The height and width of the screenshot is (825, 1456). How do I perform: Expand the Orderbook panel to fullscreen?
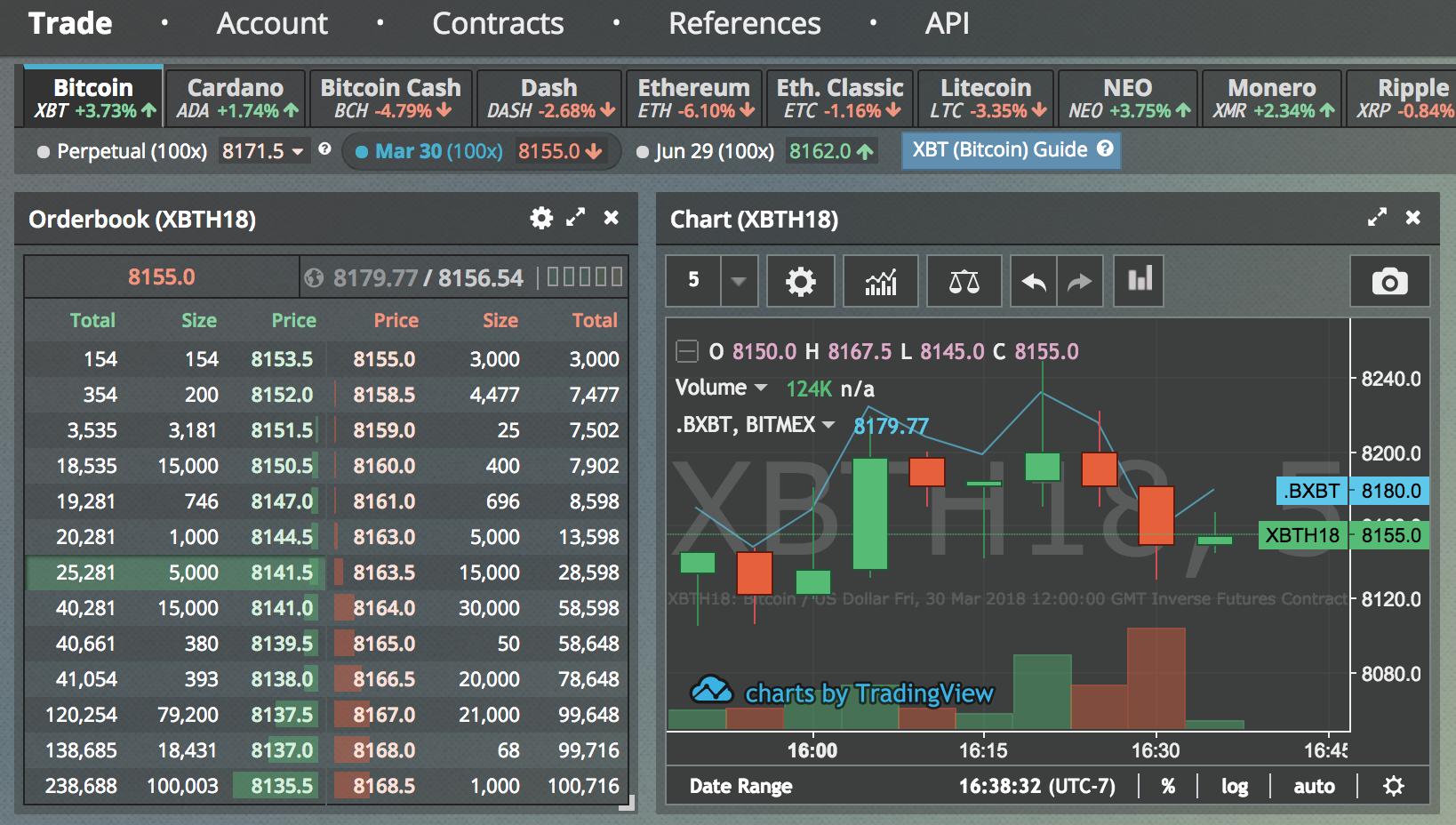tap(576, 217)
